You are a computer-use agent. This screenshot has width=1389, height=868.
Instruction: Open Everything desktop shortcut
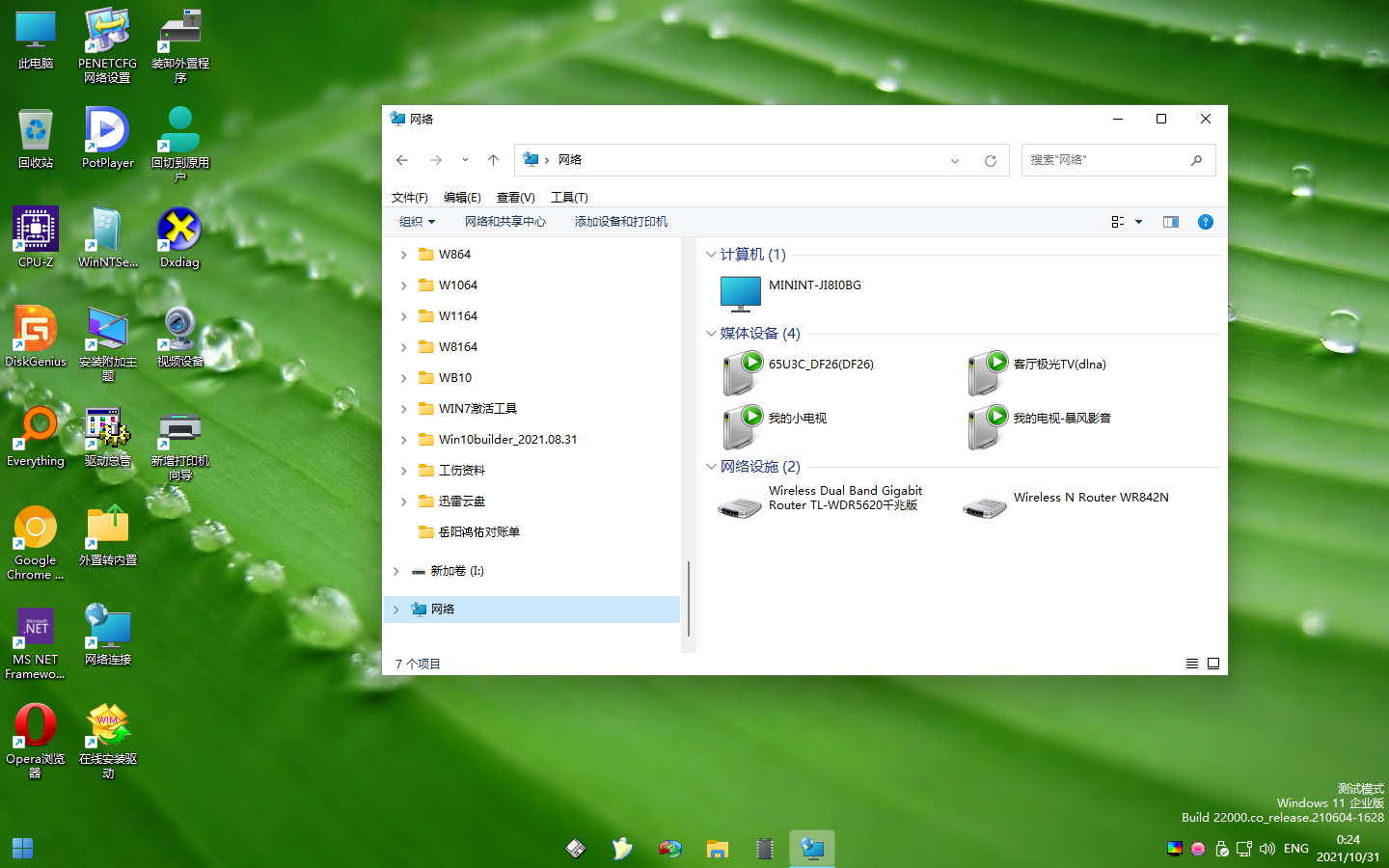(36, 436)
